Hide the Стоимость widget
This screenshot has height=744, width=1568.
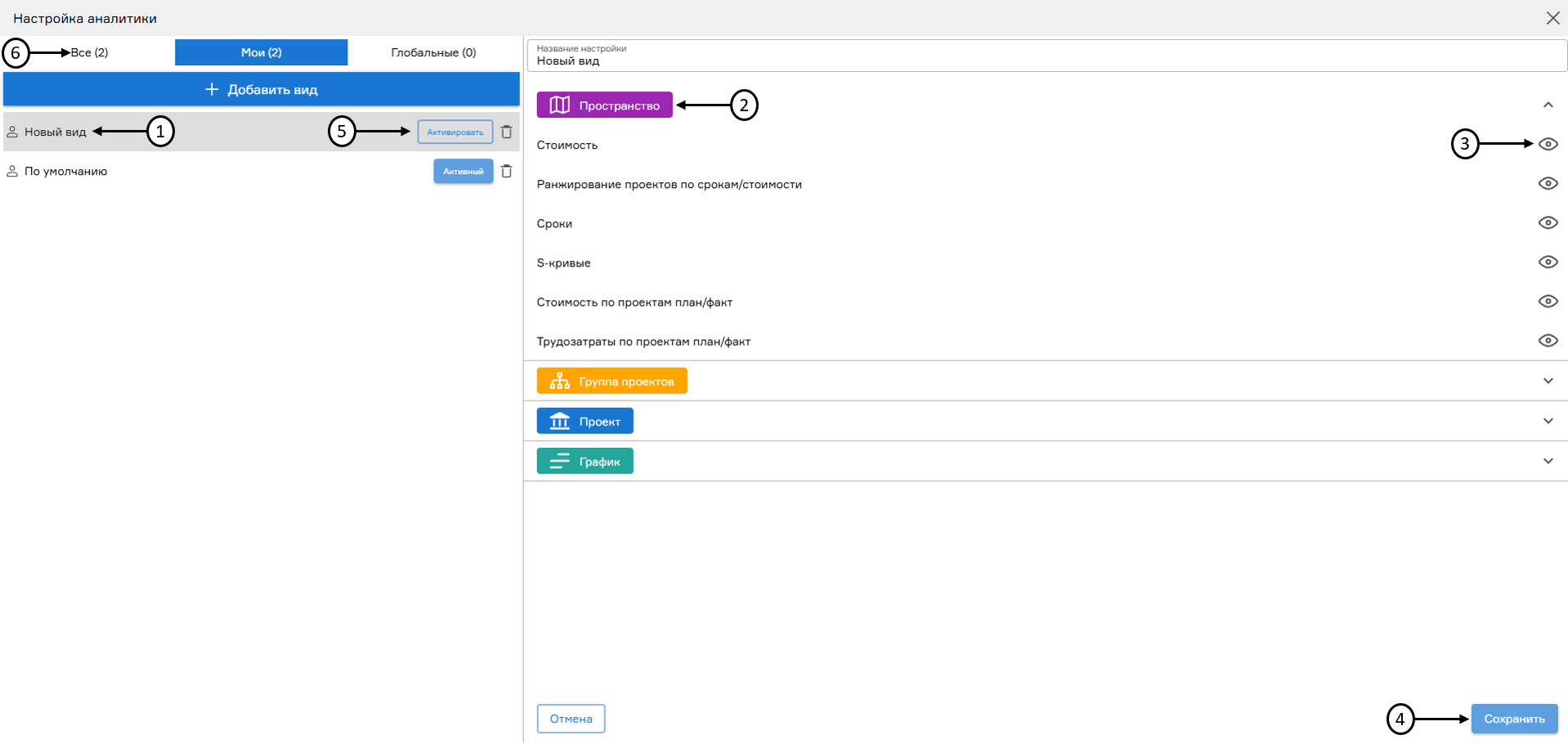coord(1548,144)
